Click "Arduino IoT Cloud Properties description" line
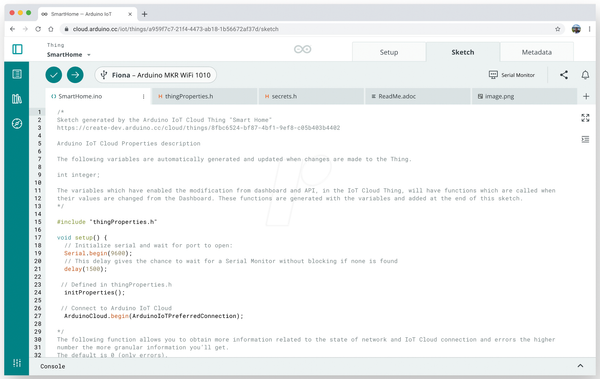 [129, 143]
